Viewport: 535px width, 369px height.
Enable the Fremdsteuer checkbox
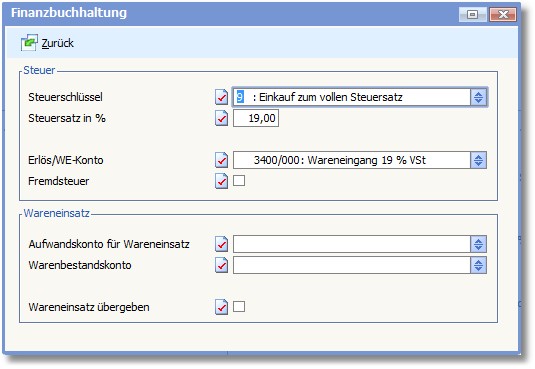(239, 181)
